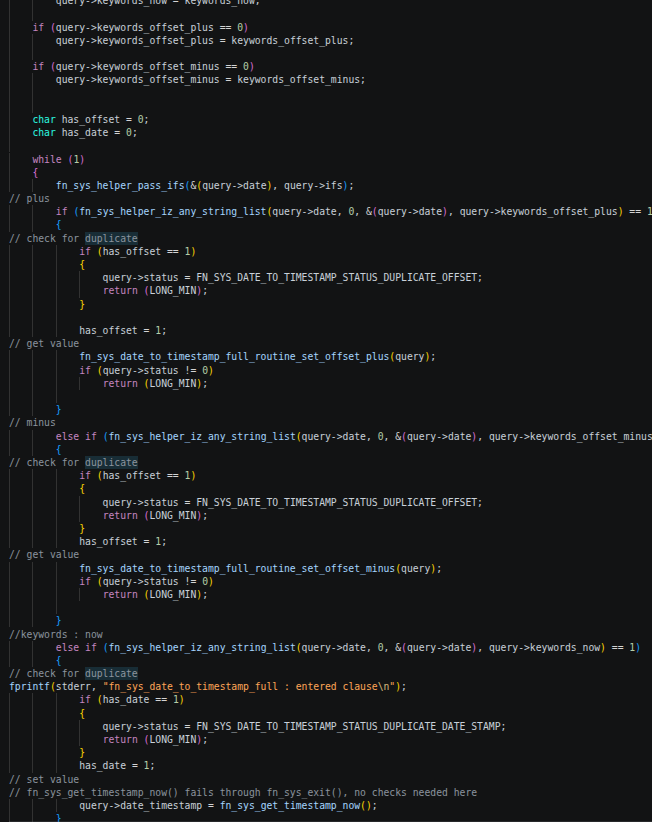Click the if line checking query->keywords_offset_plus list
Screen dimensions: 652x822
coord(354,212)
